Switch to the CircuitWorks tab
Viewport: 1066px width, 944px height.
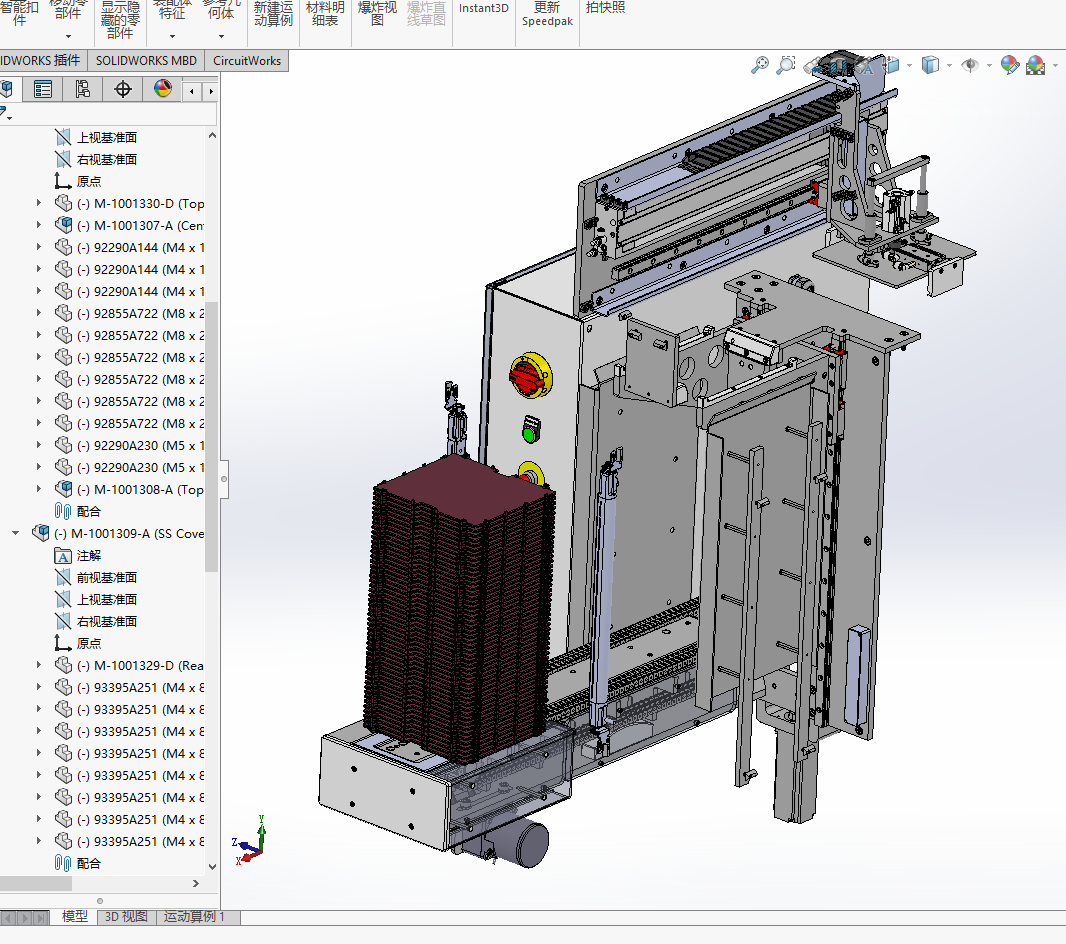coord(247,60)
